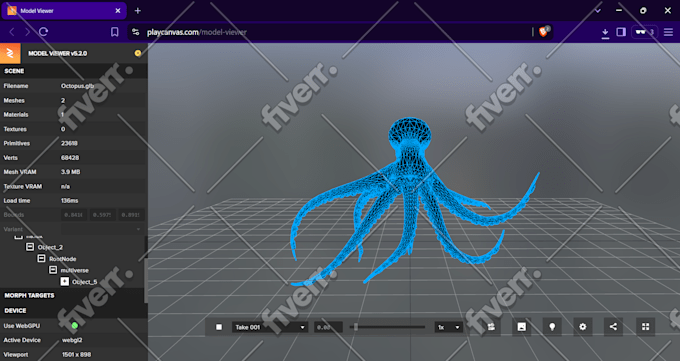680x361 pixels.
Task: Collapse the RootNode tree node
Action: click(x=41, y=259)
